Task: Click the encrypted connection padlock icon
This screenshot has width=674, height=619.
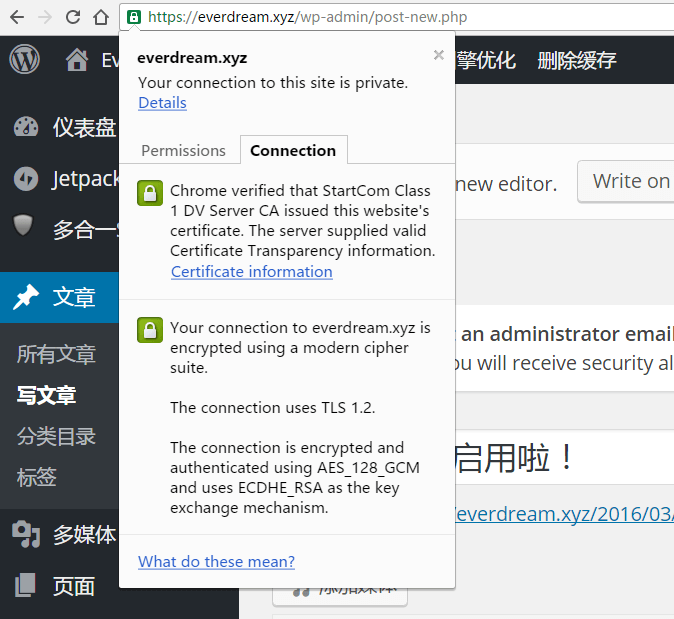Action: click(150, 330)
